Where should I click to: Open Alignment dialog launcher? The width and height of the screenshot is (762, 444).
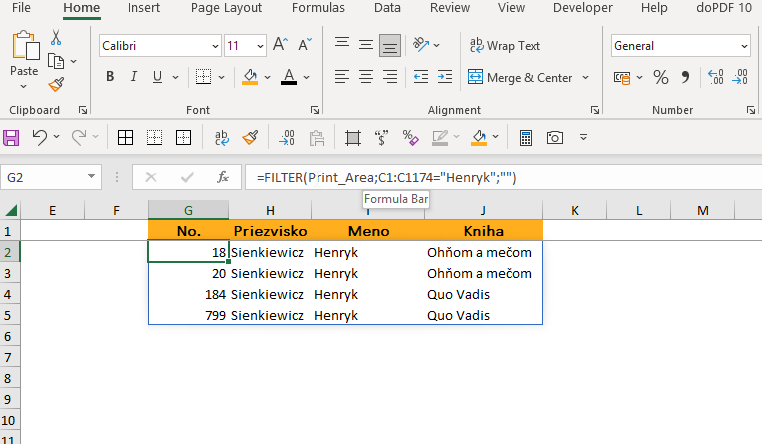coord(595,110)
